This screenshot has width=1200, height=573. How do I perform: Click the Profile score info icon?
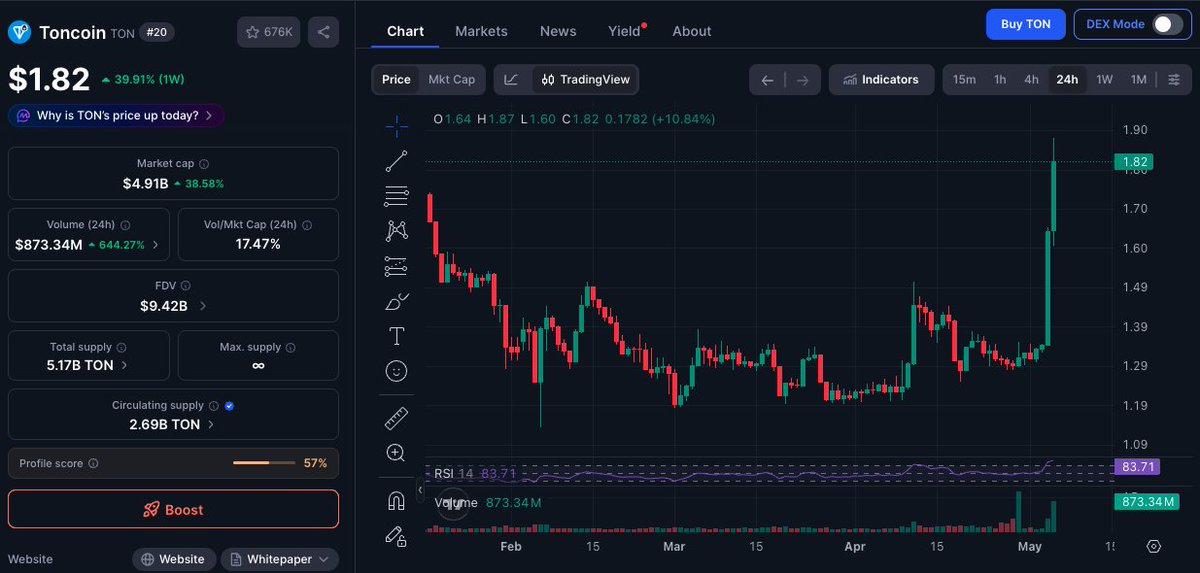pos(93,464)
